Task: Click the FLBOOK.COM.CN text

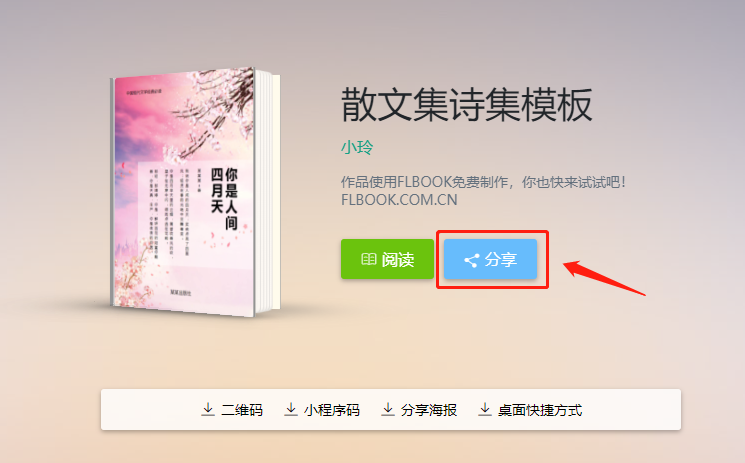Action: [399, 200]
